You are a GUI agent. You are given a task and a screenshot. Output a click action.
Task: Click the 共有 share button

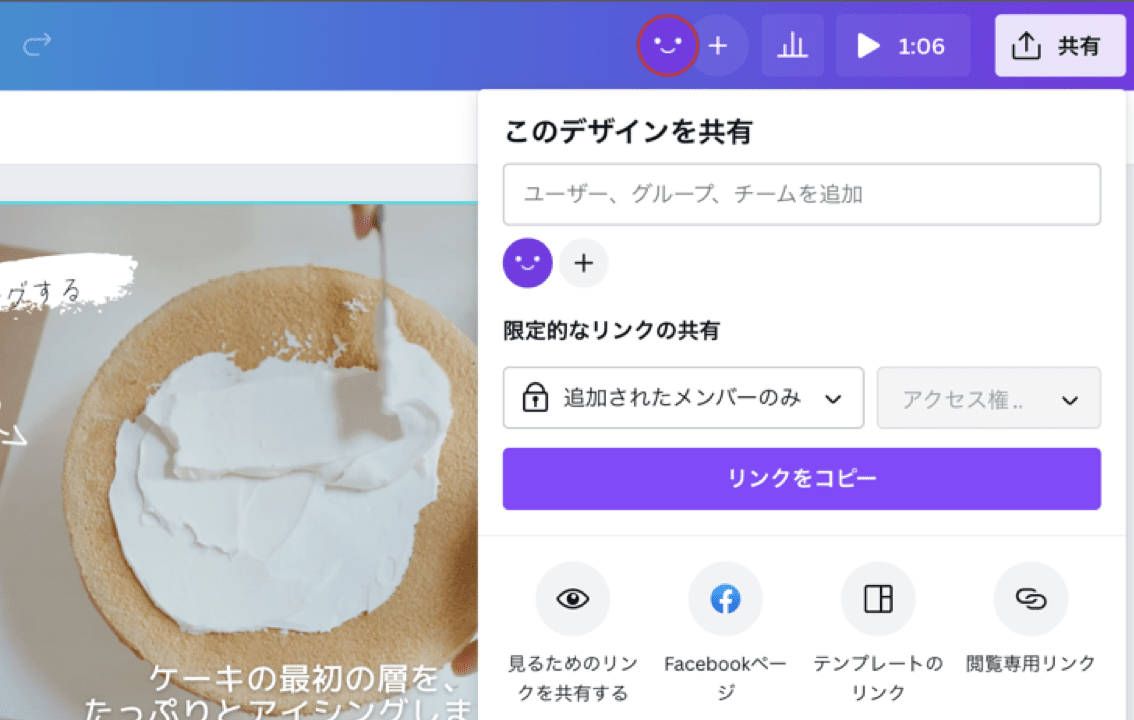[1060, 45]
